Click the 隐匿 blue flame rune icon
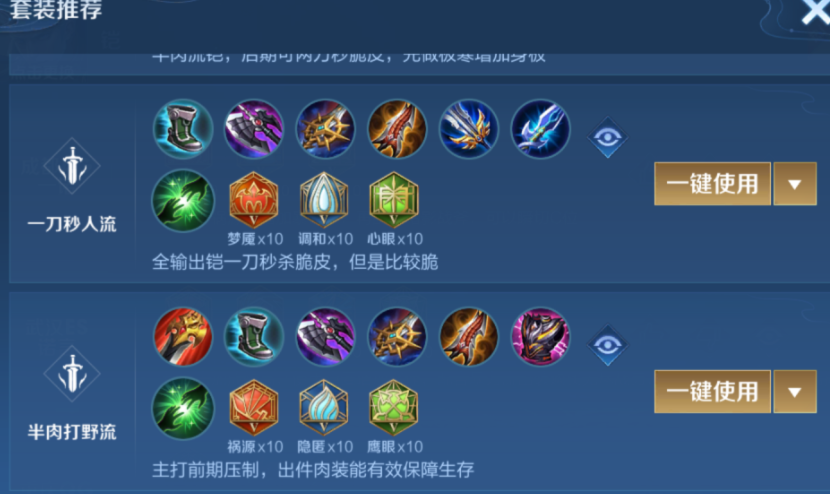This screenshot has width=830, height=494. [324, 408]
